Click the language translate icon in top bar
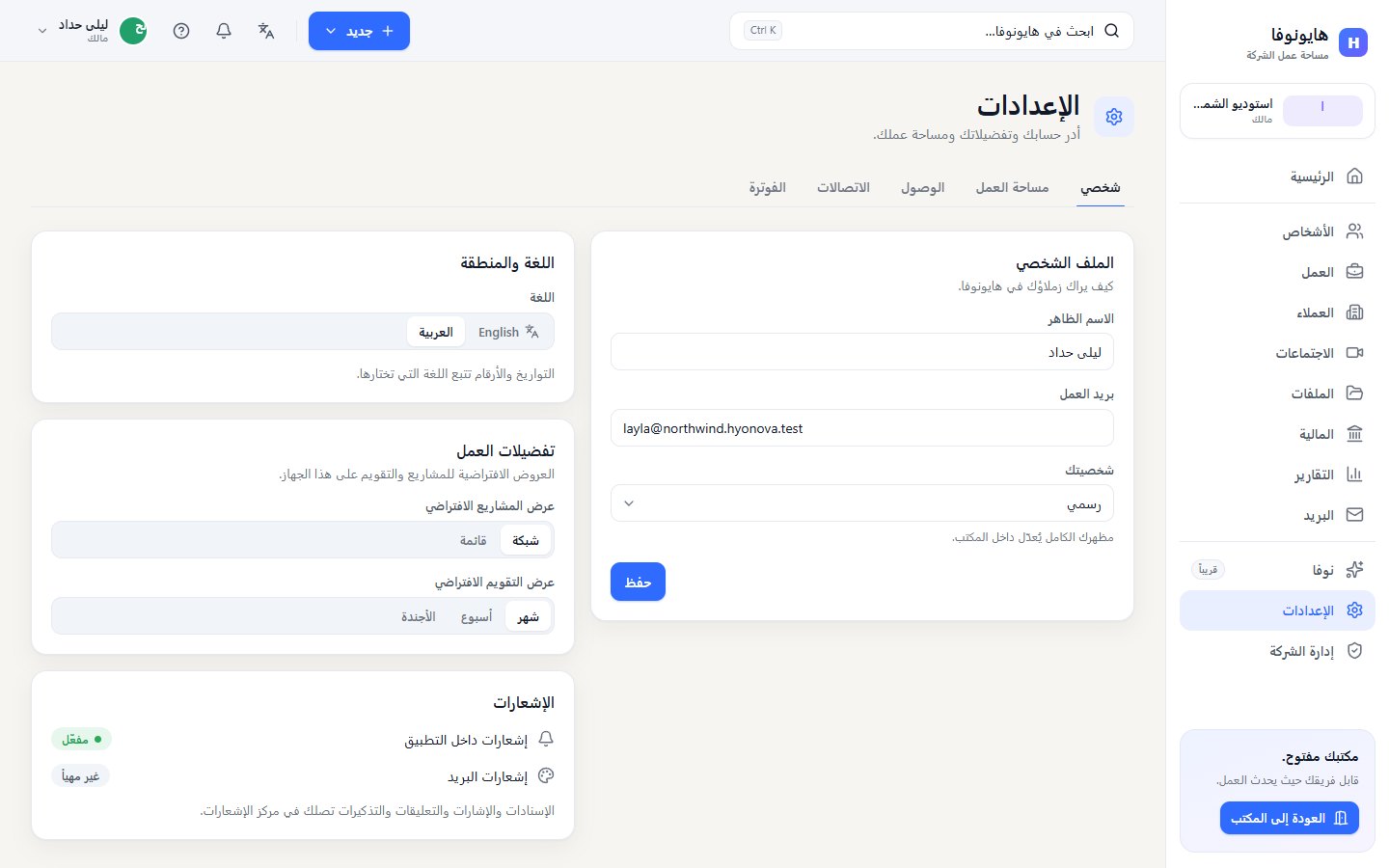The width and height of the screenshot is (1389, 868). (x=266, y=31)
